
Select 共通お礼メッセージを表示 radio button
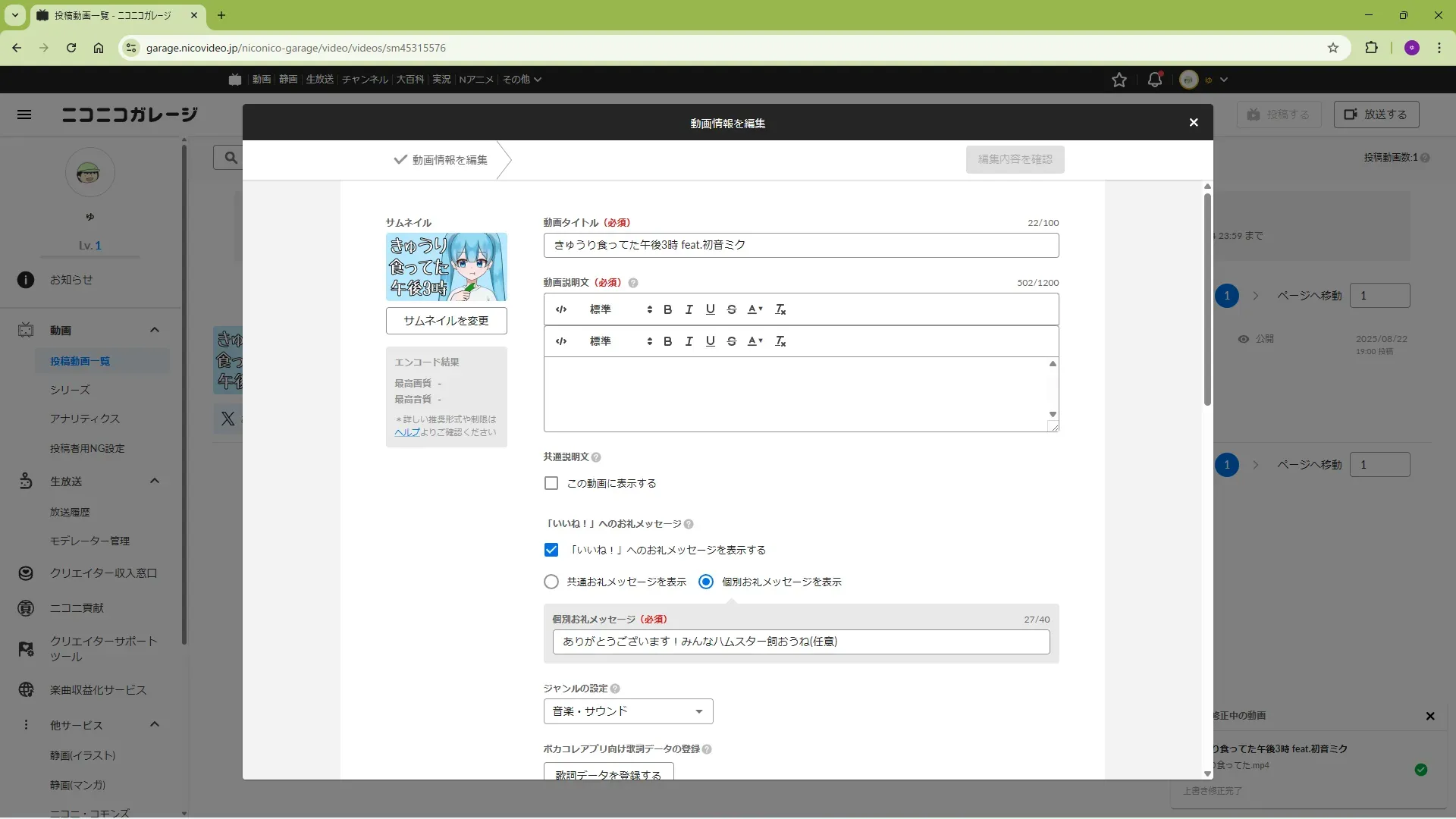click(551, 582)
